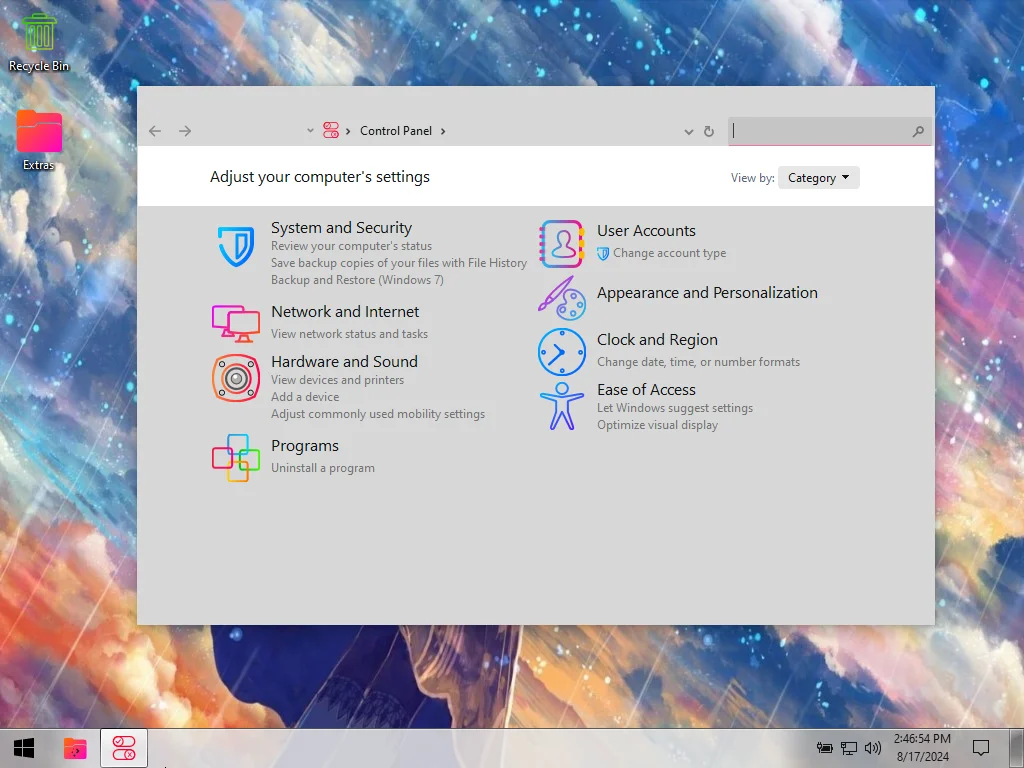
Task: Open the Programs overlapping squares icon
Action: coord(236,458)
